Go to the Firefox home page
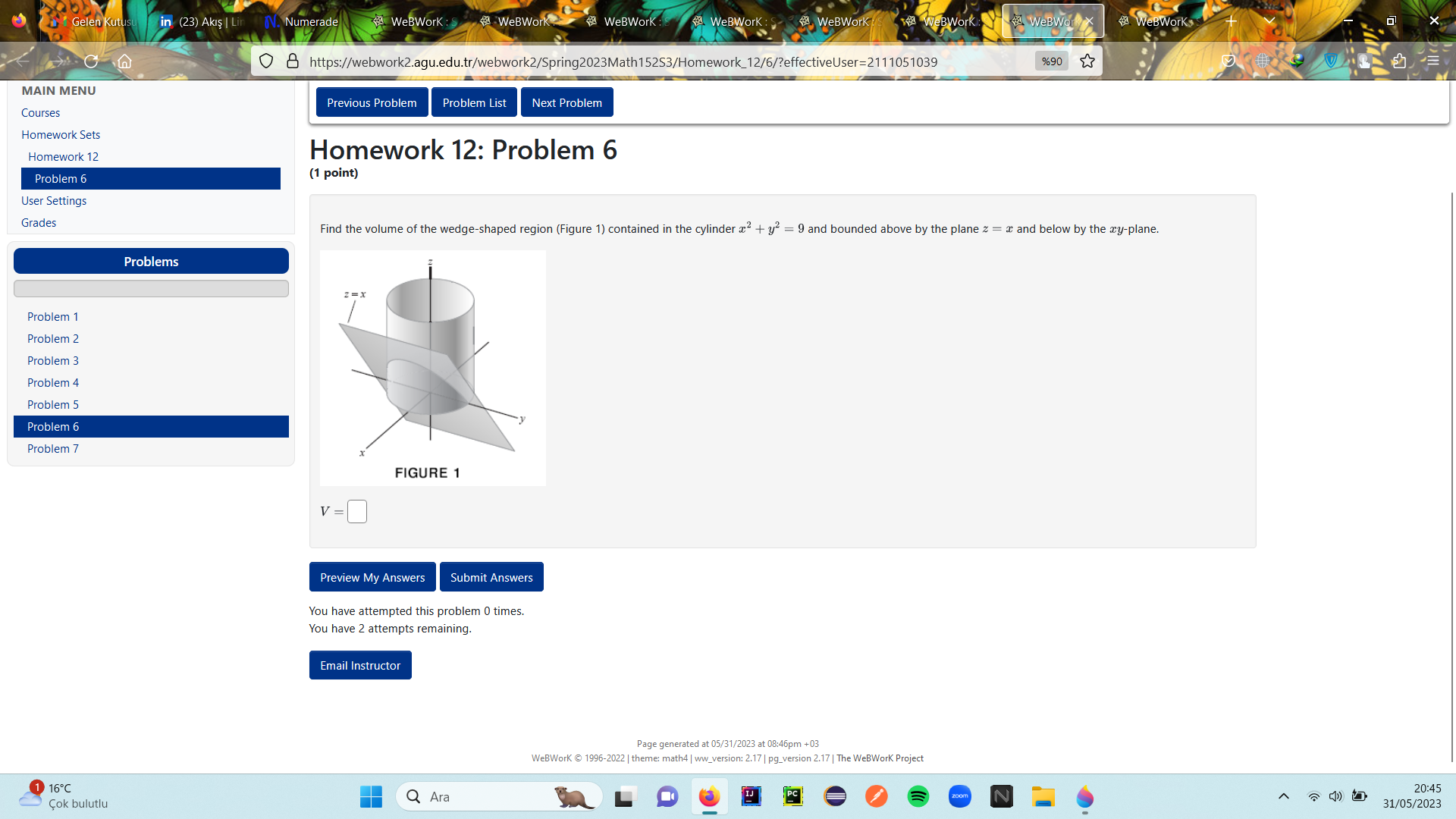The height and width of the screenshot is (819, 1456). tap(125, 61)
